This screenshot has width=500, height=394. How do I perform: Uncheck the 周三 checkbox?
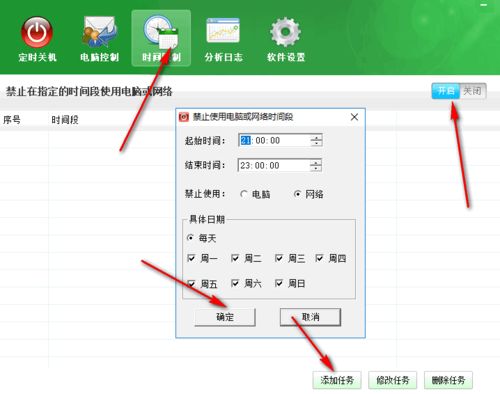pos(279,258)
